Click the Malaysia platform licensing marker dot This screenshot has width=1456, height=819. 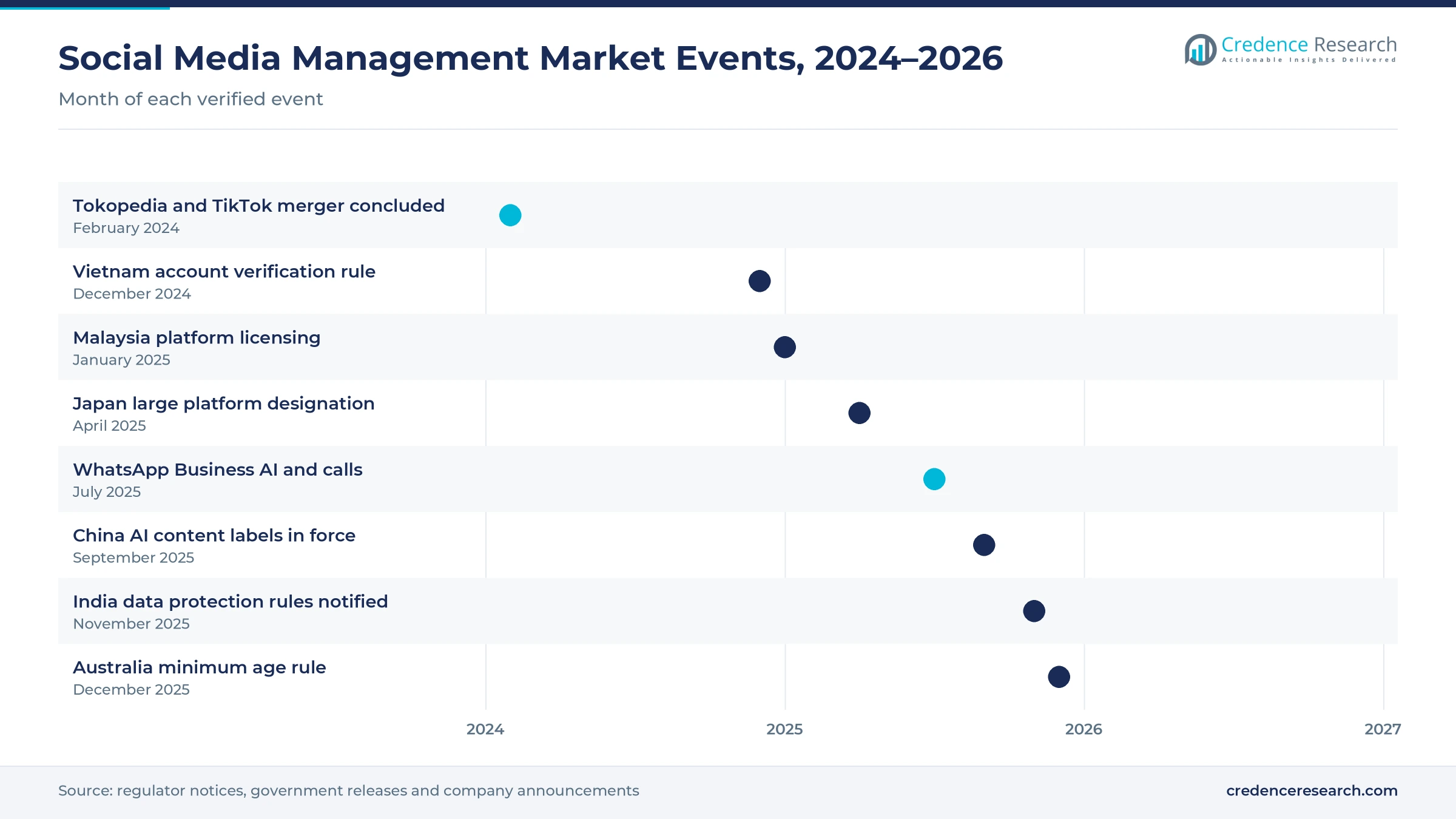coord(784,347)
